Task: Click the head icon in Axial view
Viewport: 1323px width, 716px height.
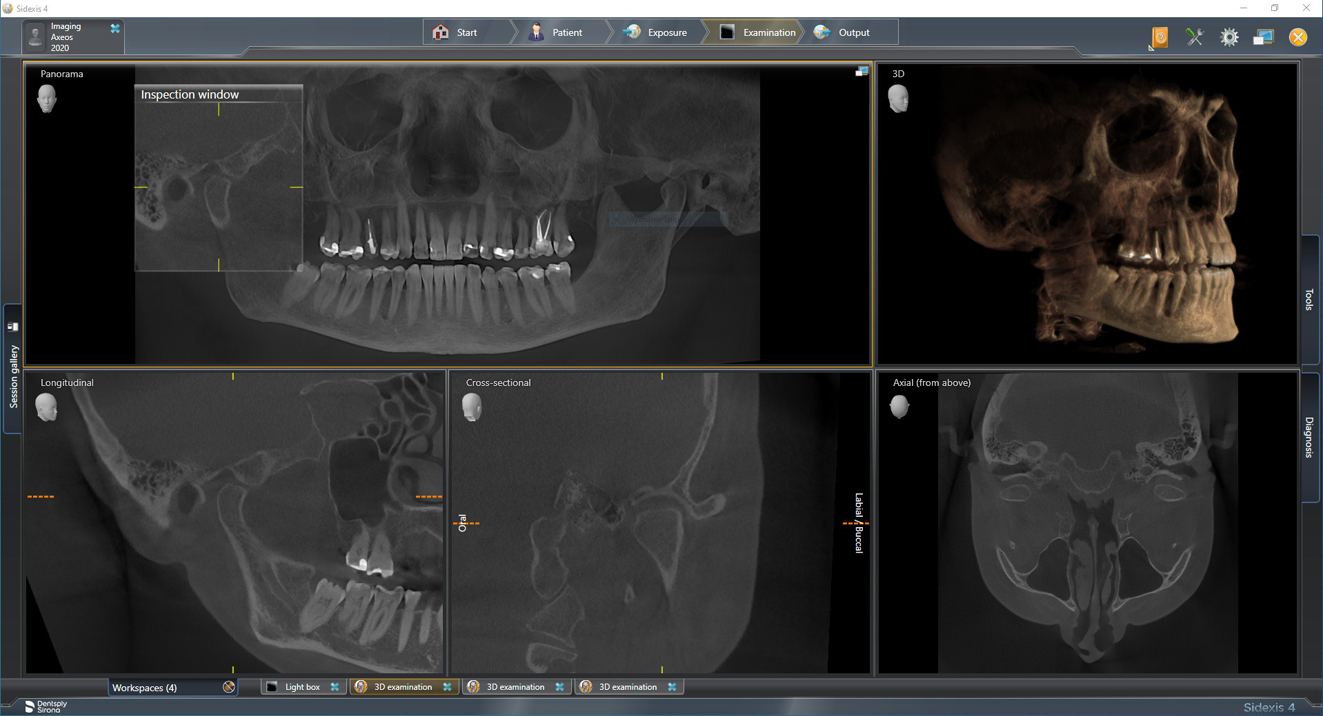Action: pos(899,406)
